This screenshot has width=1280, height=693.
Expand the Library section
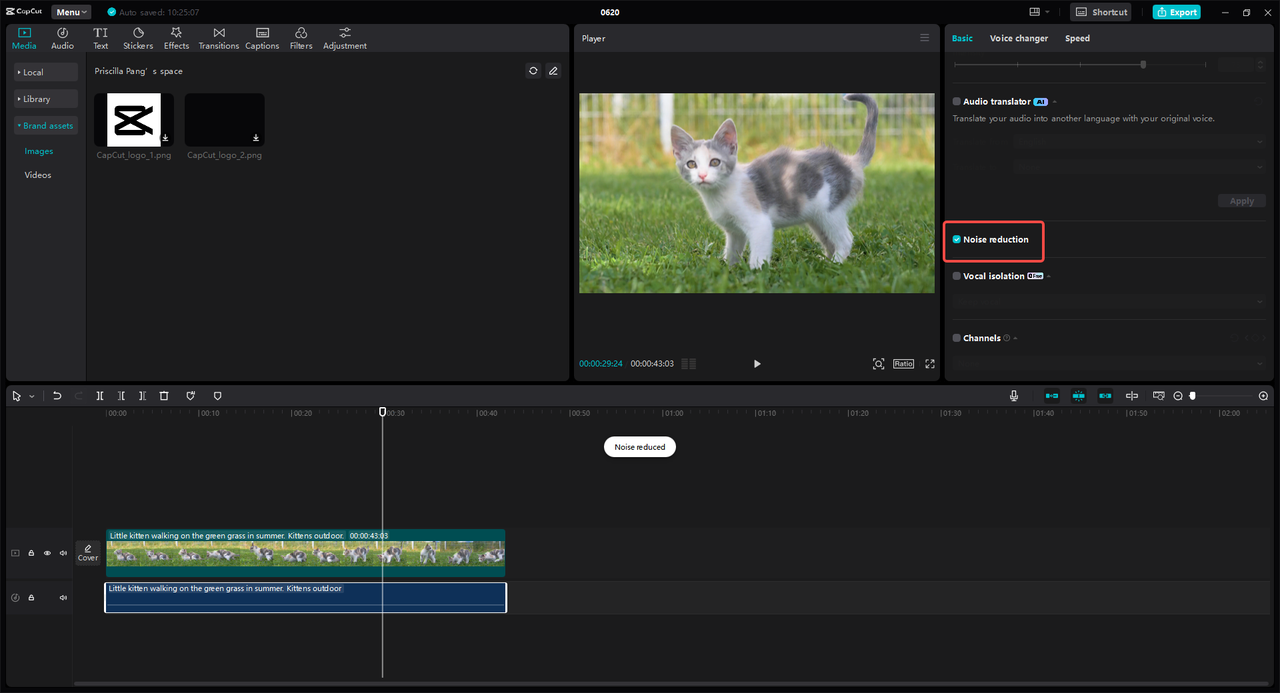46,99
